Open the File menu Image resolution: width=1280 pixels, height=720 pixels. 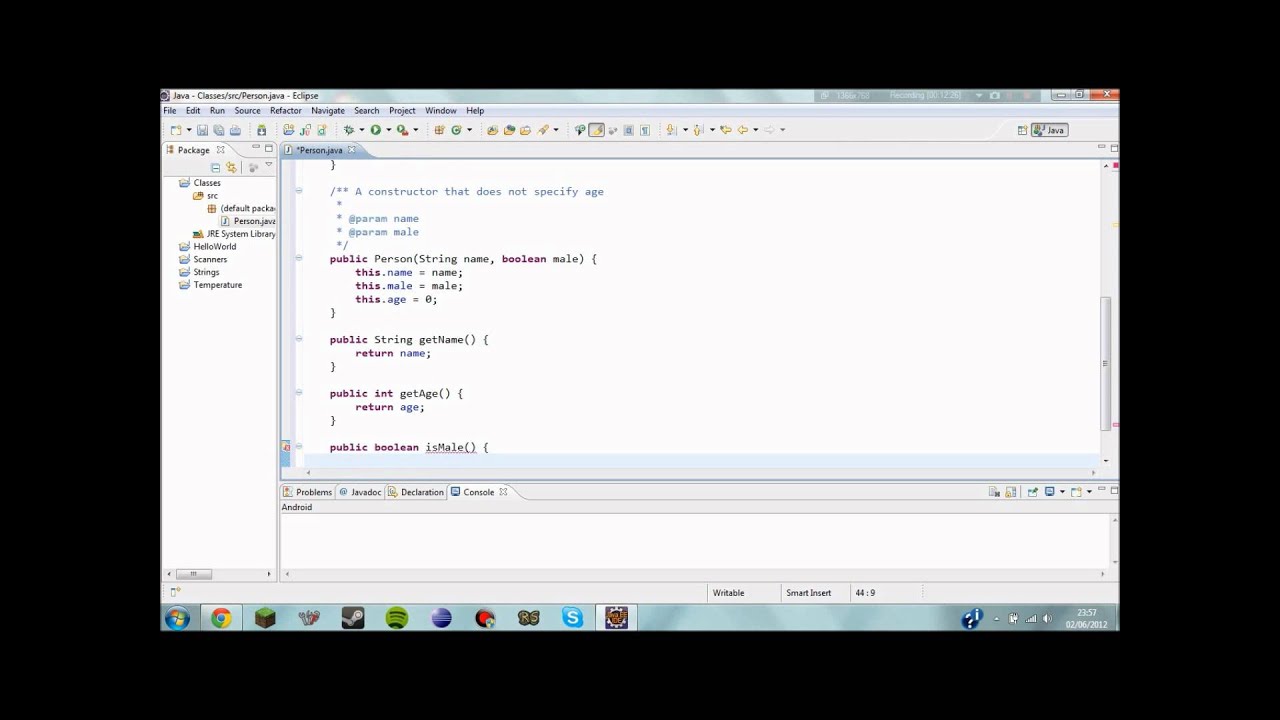click(170, 111)
